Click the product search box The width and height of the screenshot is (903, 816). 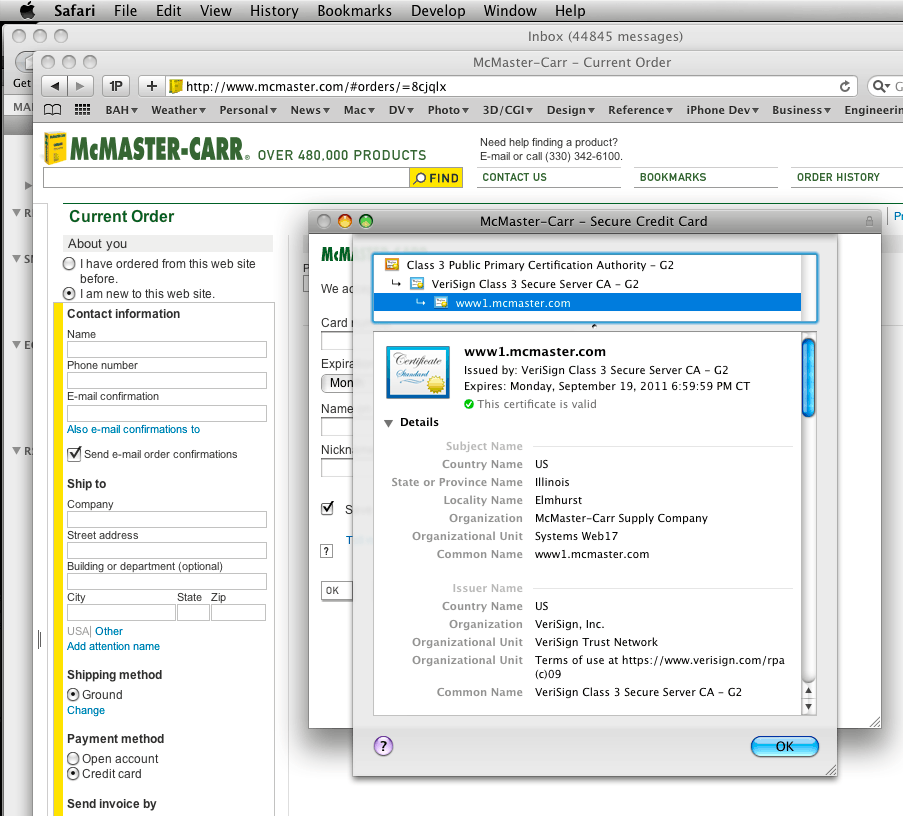[x=226, y=178]
